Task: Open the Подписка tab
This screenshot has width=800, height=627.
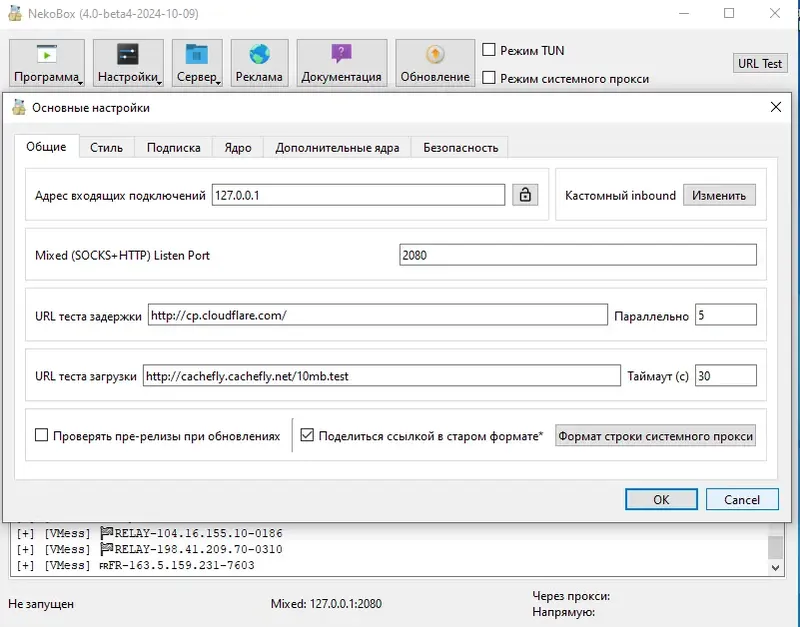Action: point(173,147)
